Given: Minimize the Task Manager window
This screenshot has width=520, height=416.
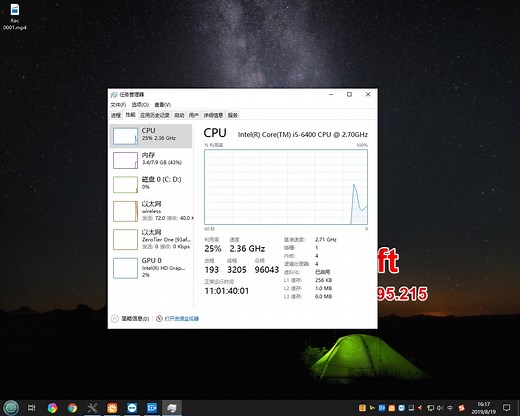Looking at the screenshot, I should point(331,94).
